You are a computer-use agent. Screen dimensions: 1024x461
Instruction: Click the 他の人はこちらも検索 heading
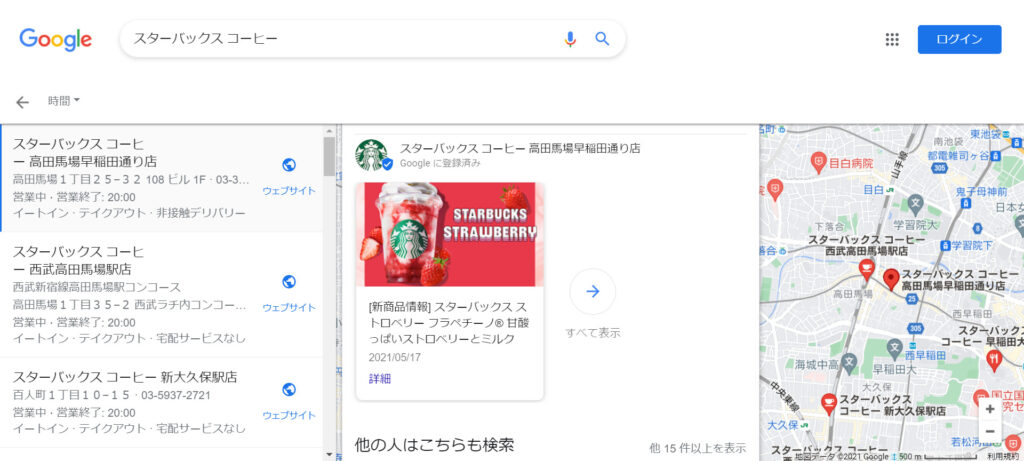[x=434, y=445]
